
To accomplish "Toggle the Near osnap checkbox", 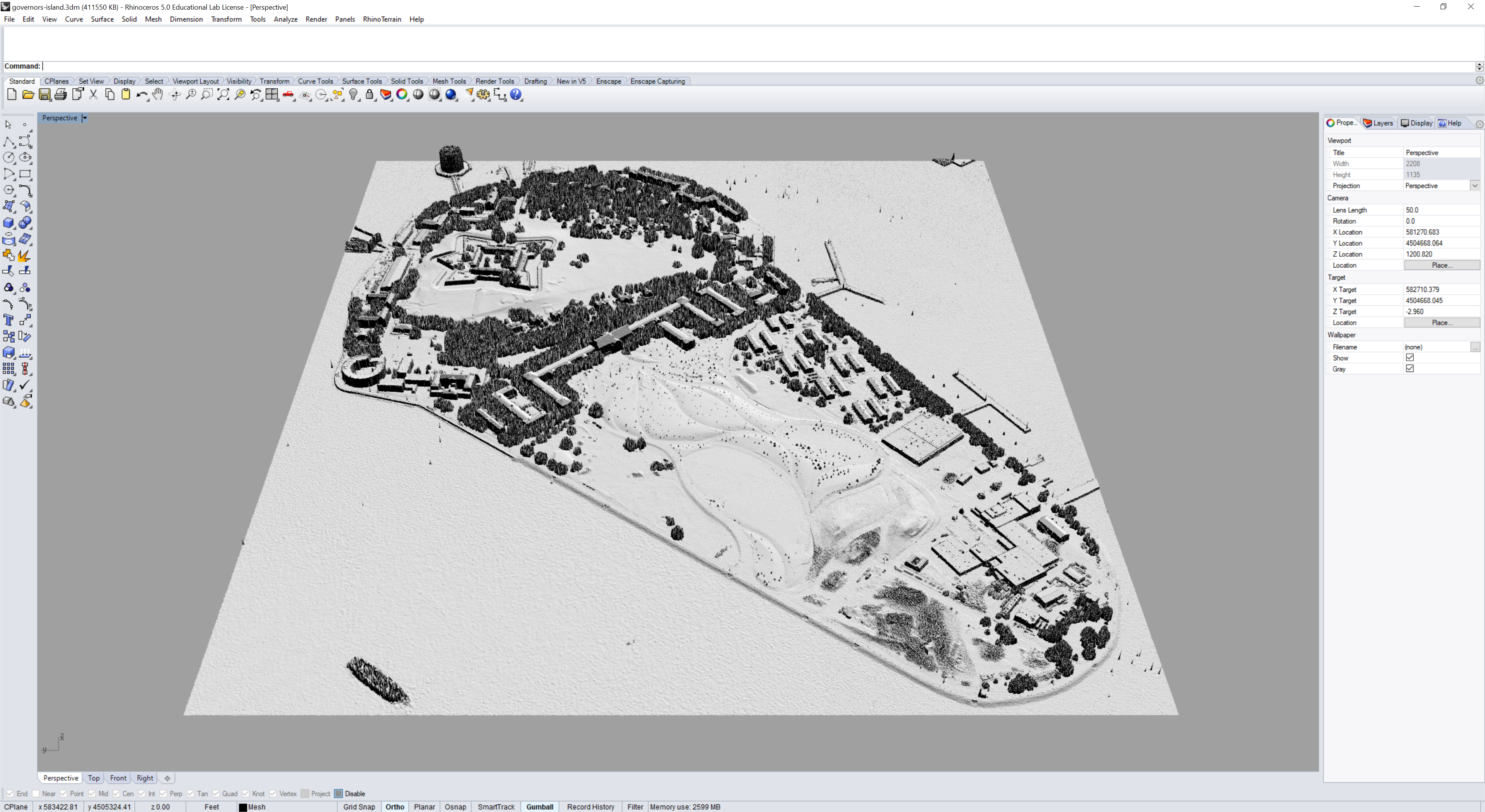I will [x=36, y=793].
